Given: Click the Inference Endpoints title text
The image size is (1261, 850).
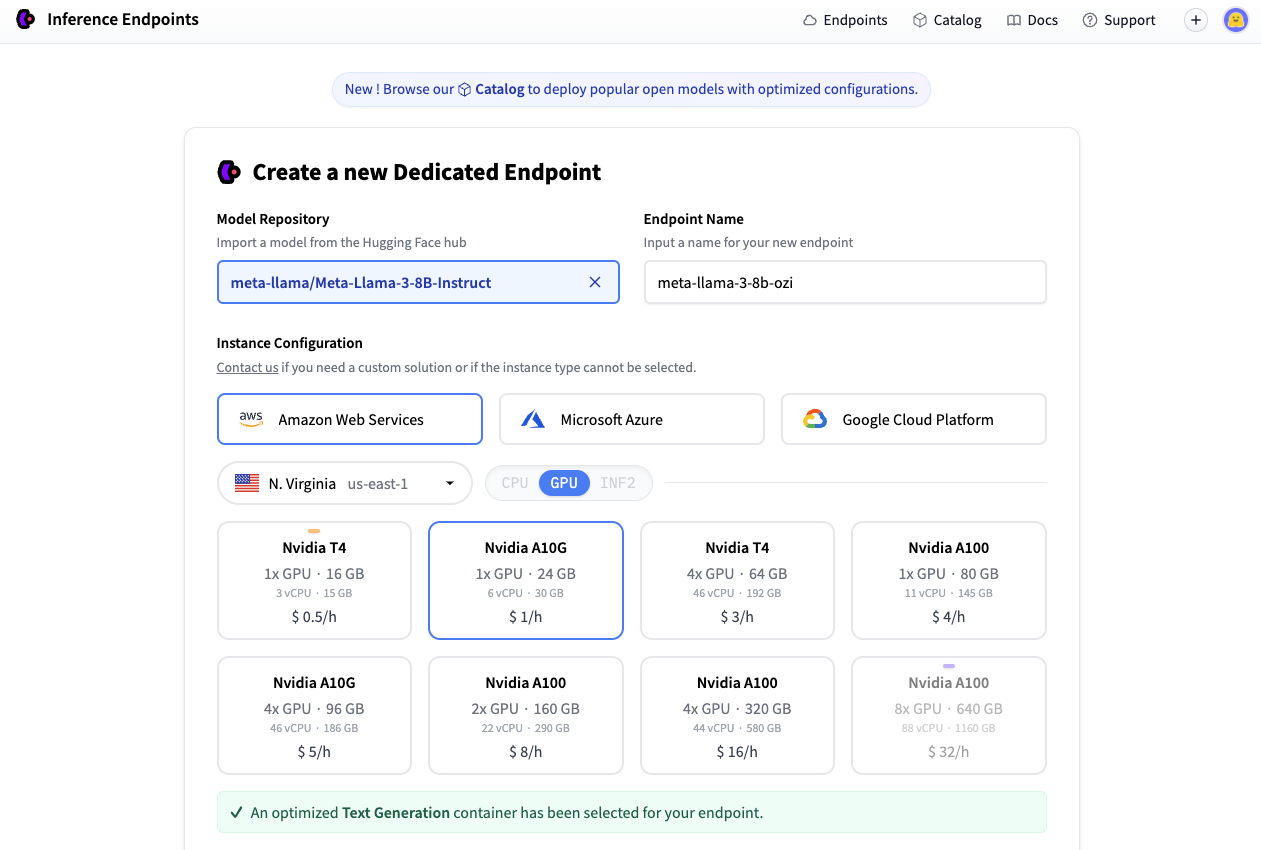Looking at the screenshot, I should 123,19.
